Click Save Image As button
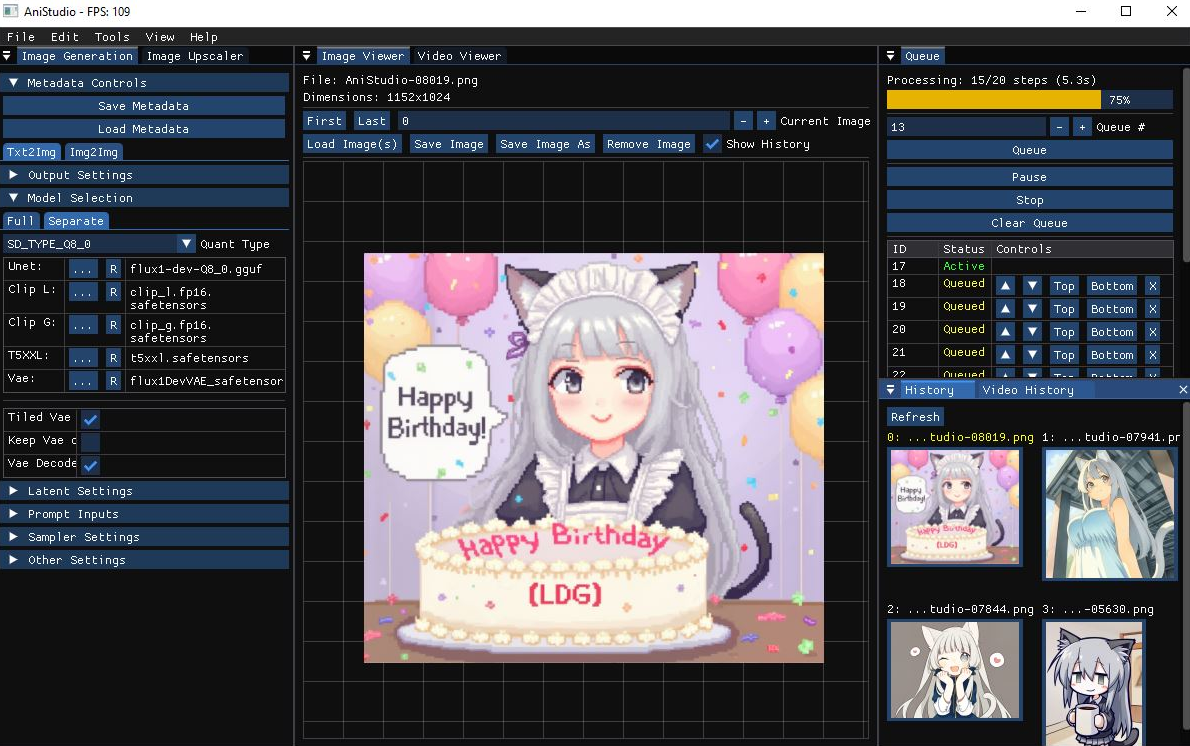1190x746 pixels. click(545, 144)
